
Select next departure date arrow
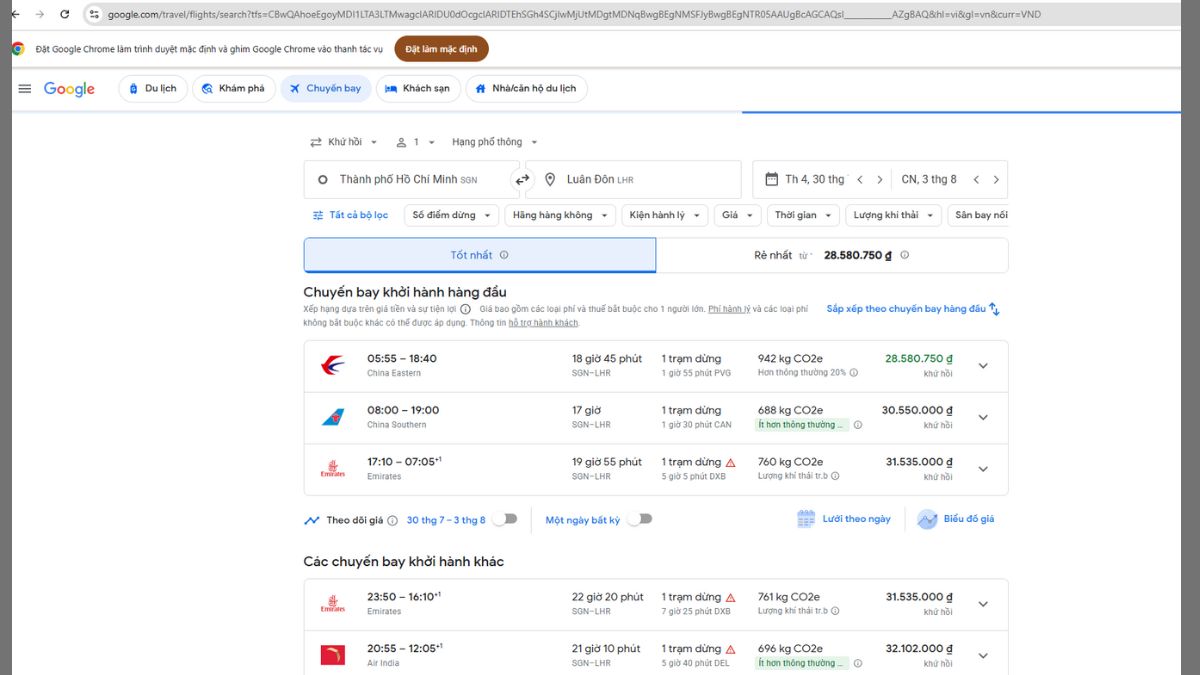pos(879,180)
